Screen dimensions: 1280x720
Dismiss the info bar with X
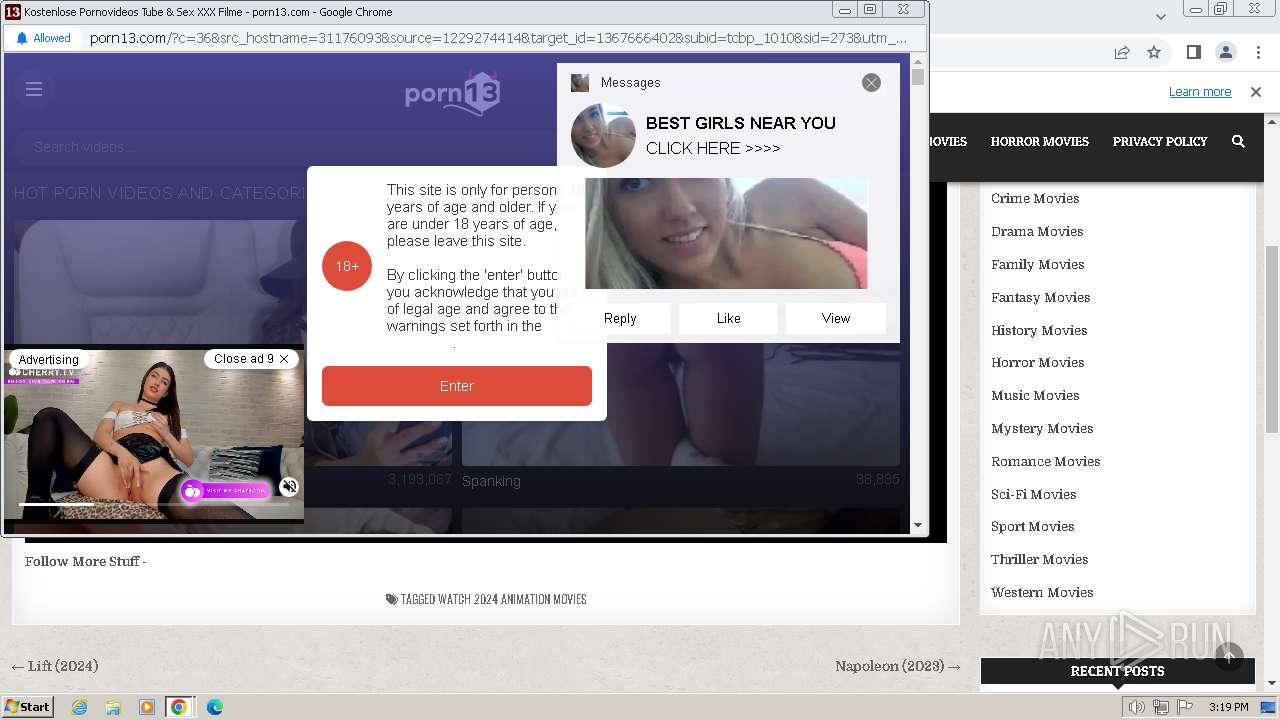1256,92
